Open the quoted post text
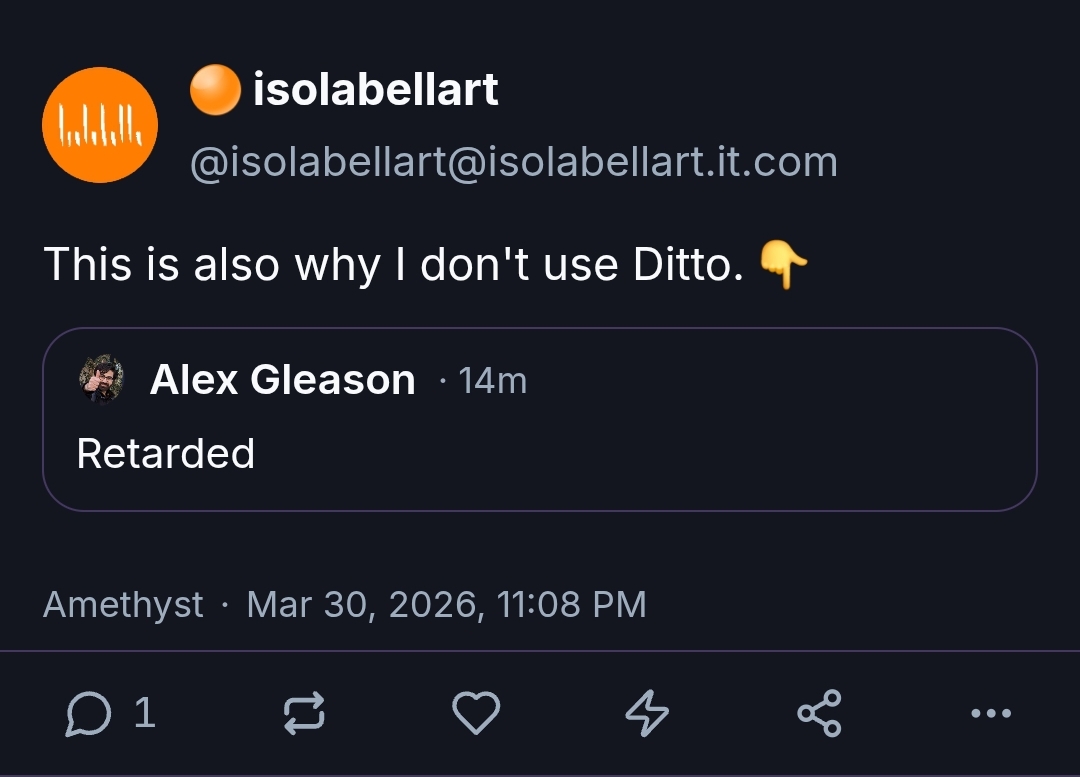Screen dimensions: 1080x777 (x=166, y=454)
